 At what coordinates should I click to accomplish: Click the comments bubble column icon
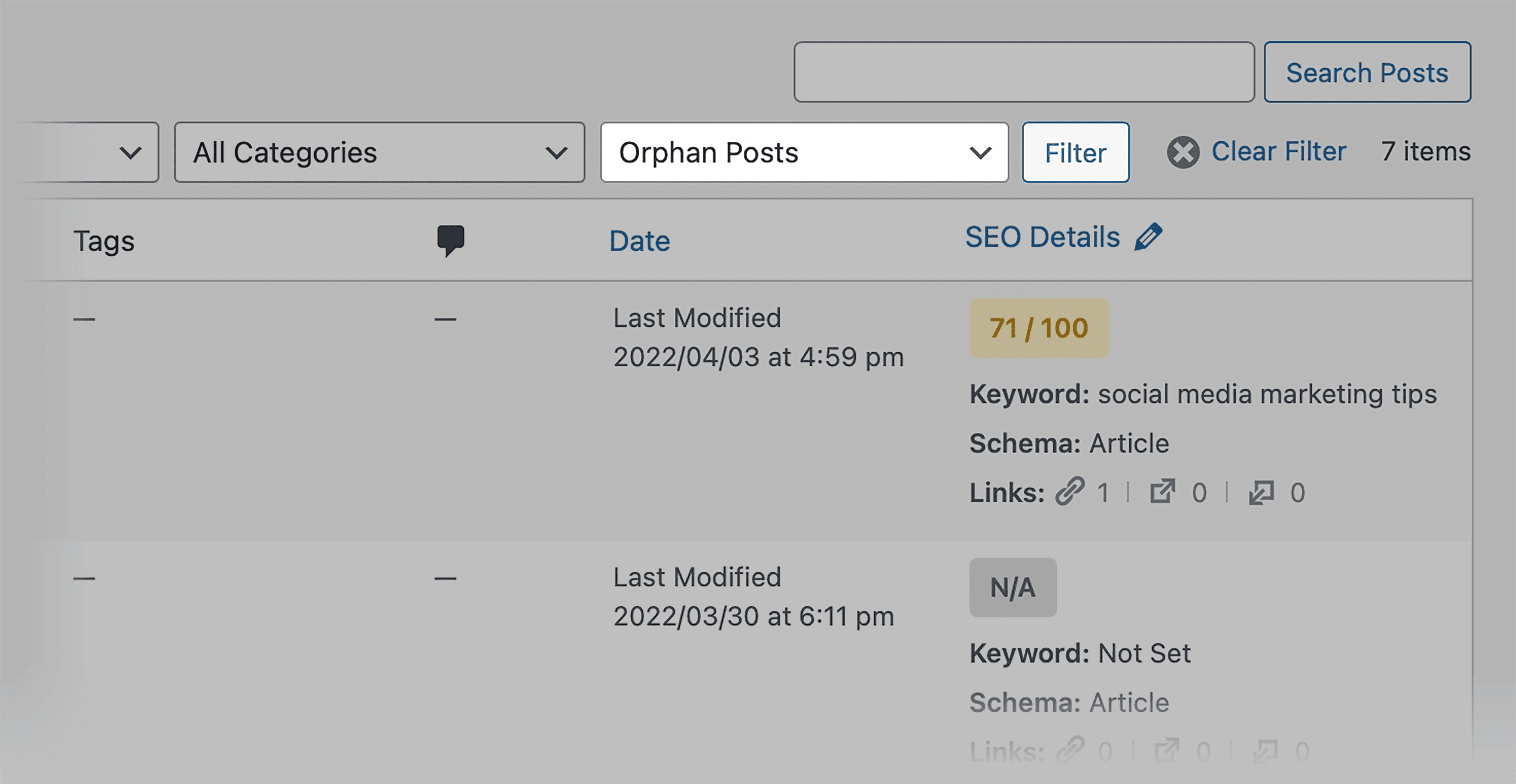coord(451,241)
